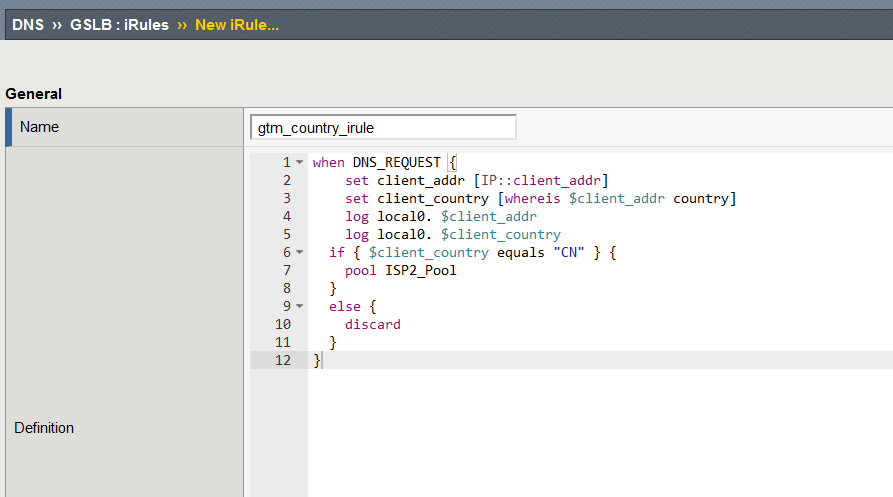Click the "CN" string in if condition
The height and width of the screenshot is (497, 893).
569,252
